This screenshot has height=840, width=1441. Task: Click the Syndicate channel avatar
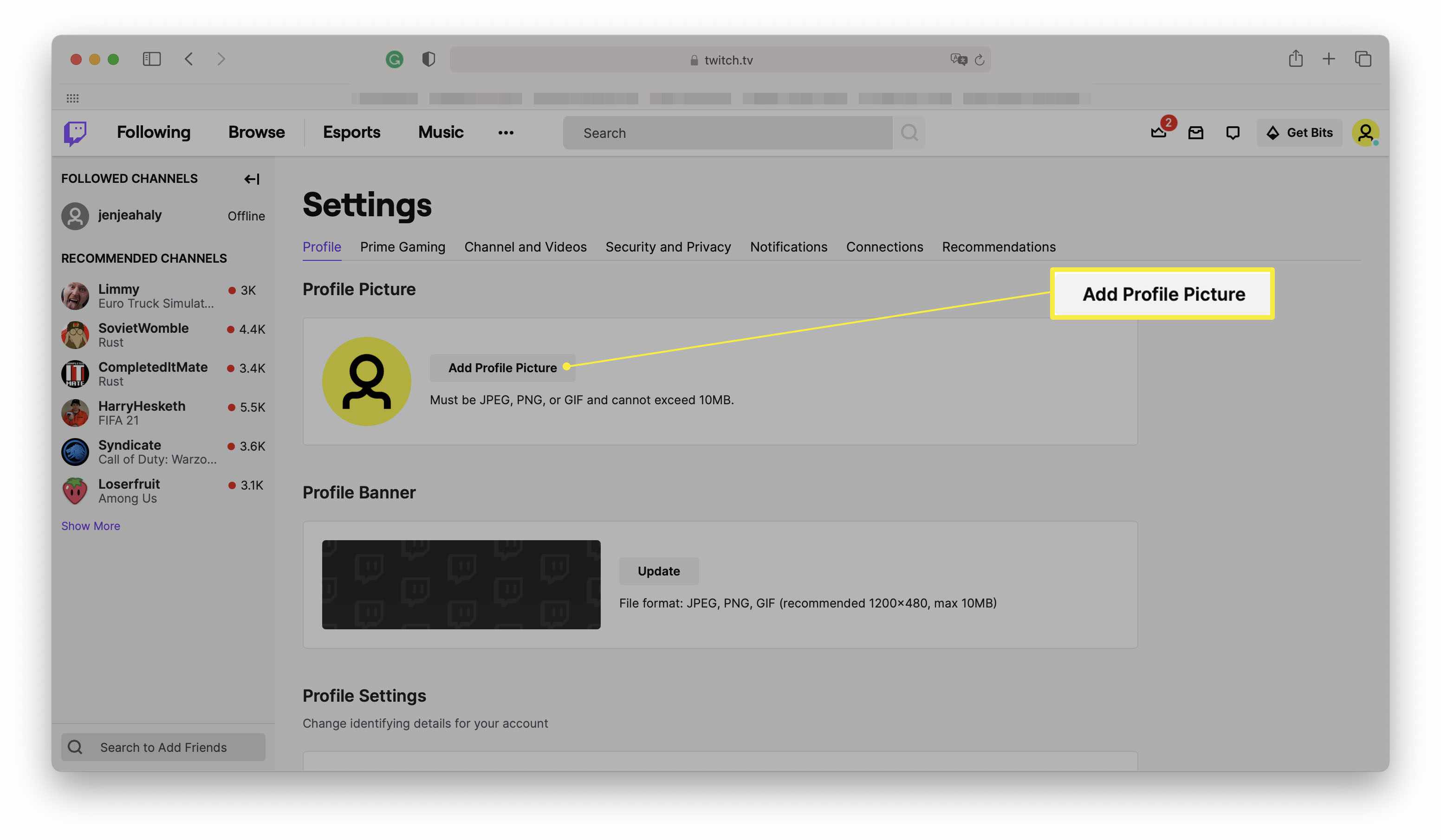(75, 452)
